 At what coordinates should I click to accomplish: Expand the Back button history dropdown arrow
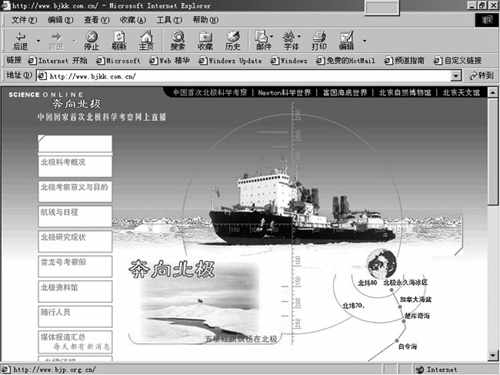pos(38,41)
